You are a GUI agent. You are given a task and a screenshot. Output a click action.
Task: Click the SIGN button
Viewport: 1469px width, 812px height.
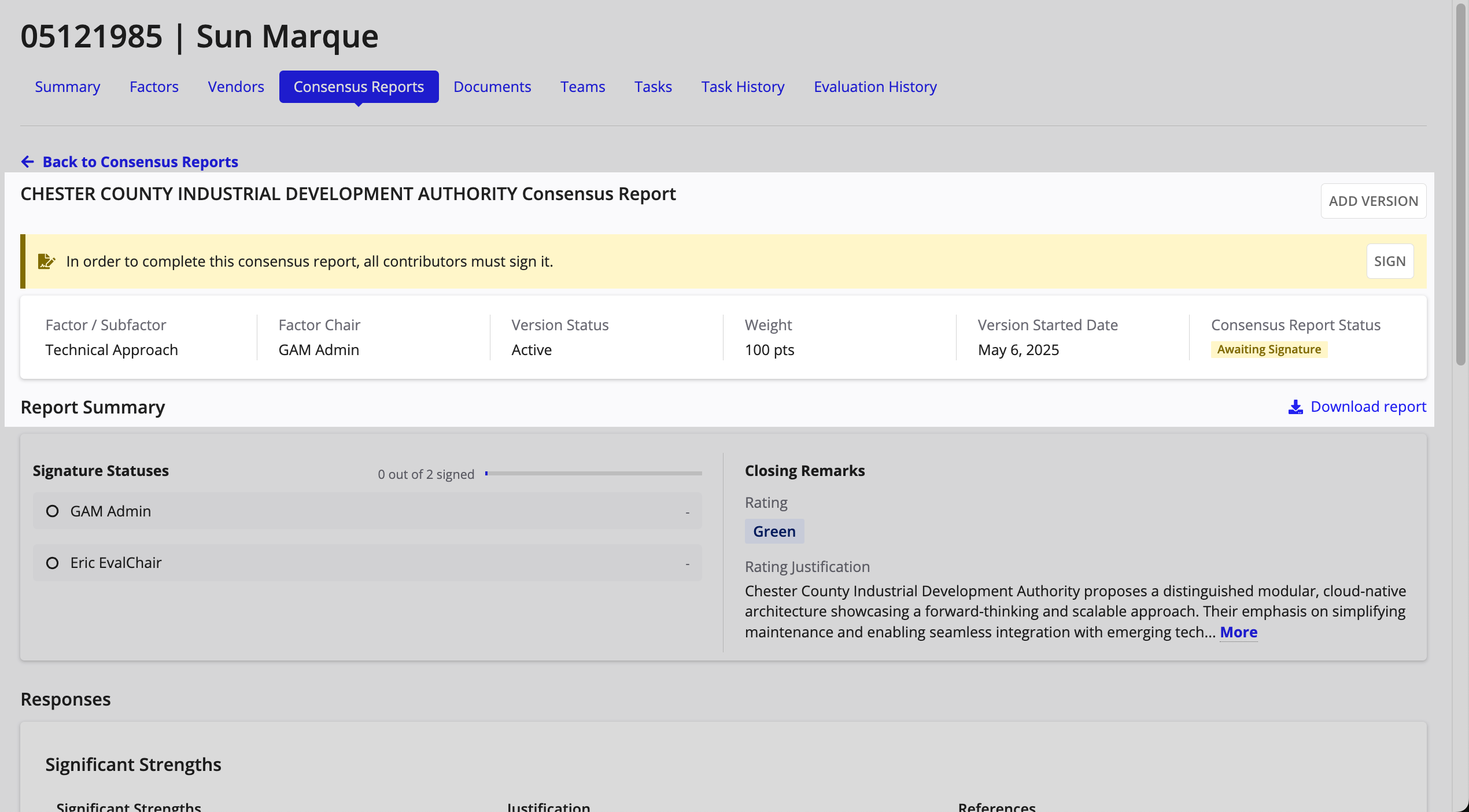pos(1390,261)
